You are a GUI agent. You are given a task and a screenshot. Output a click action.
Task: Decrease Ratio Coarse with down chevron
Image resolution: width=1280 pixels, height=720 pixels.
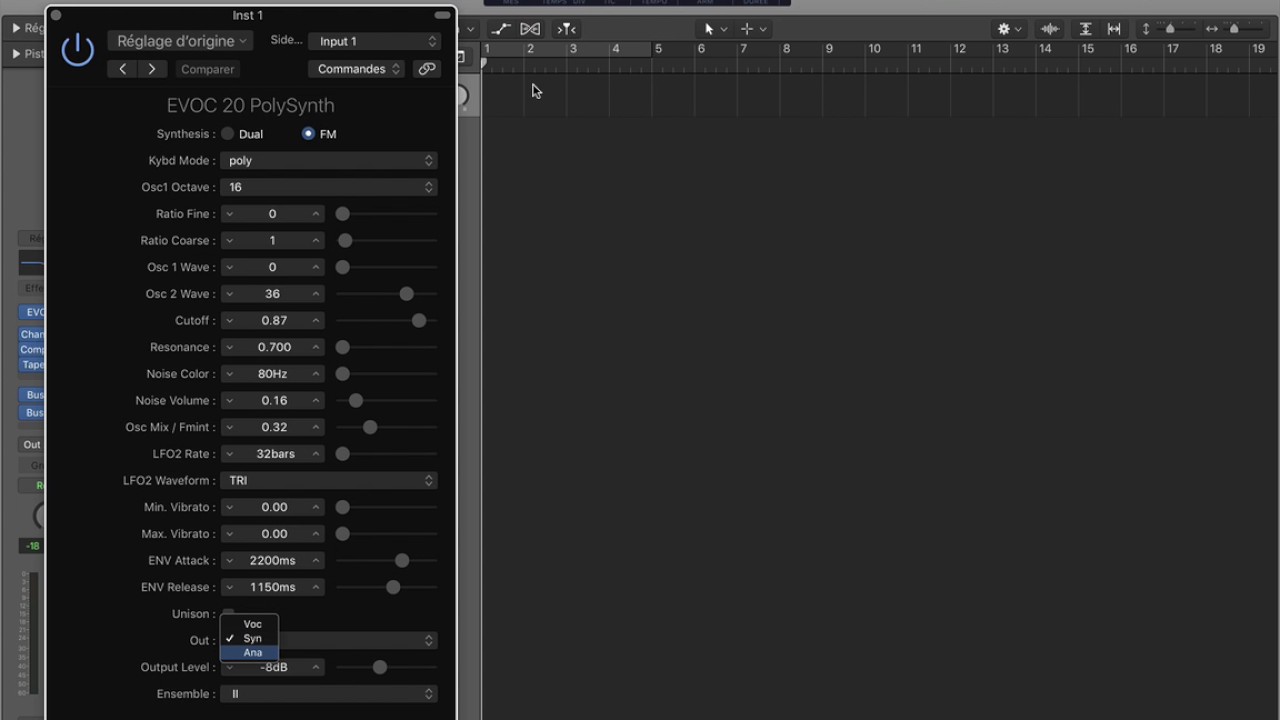[229, 240]
